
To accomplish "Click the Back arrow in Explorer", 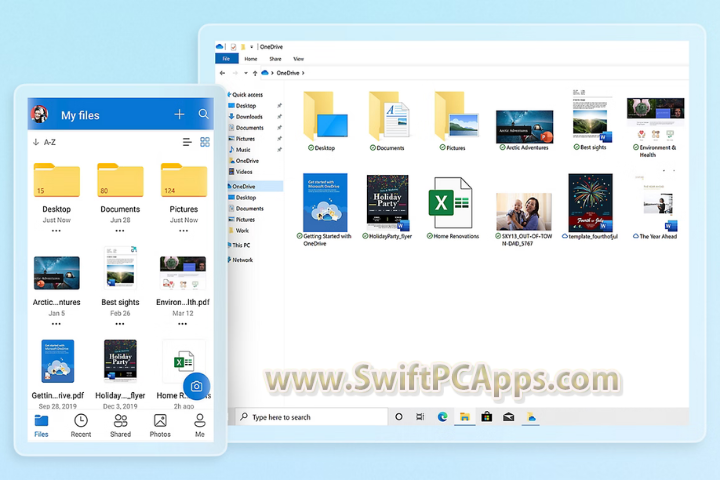I will (x=222, y=73).
